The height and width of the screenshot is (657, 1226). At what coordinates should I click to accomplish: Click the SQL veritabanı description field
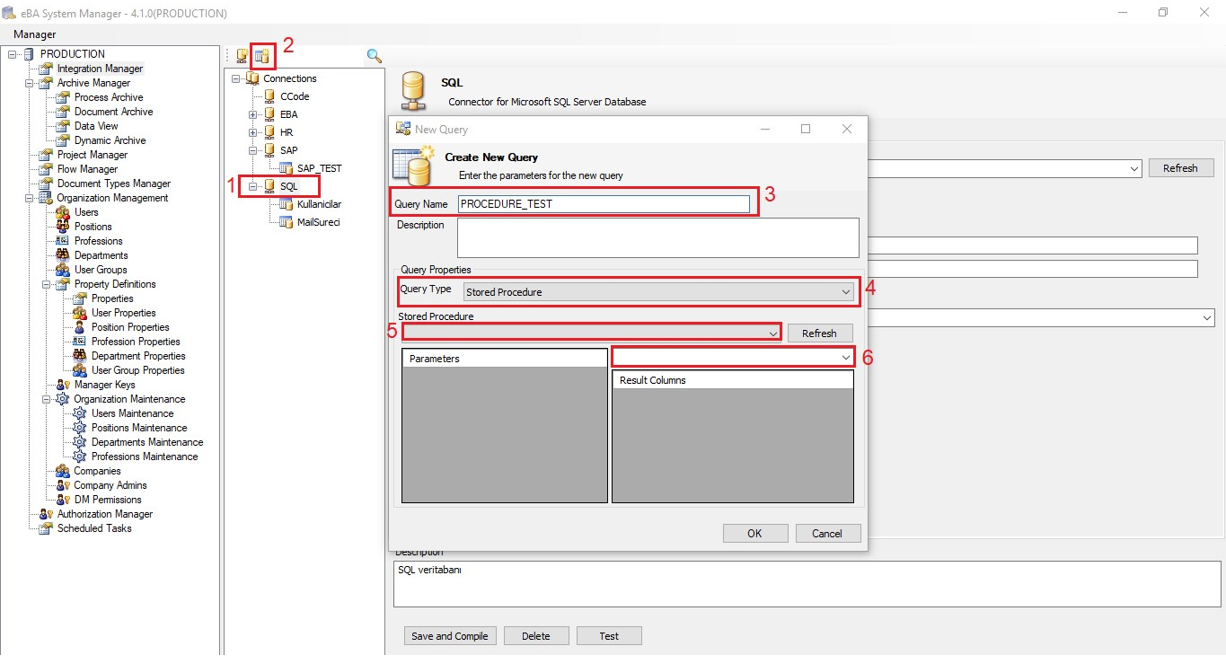(806, 584)
